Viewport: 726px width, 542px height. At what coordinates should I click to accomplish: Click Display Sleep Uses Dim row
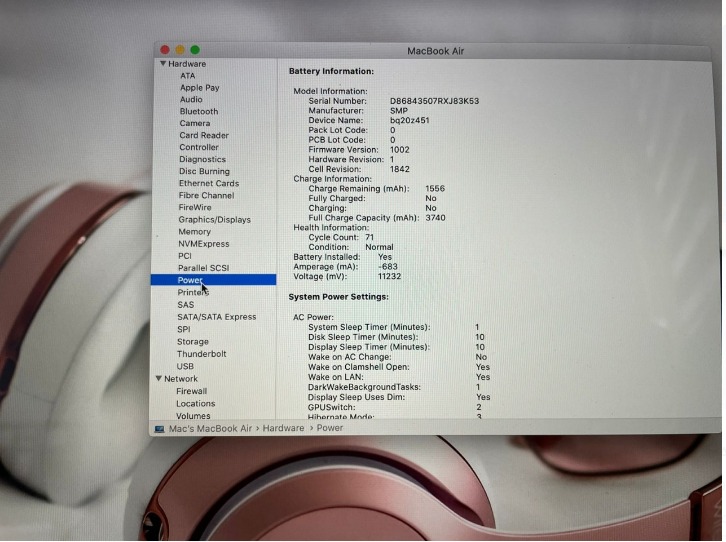pyautogui.click(x=399, y=397)
